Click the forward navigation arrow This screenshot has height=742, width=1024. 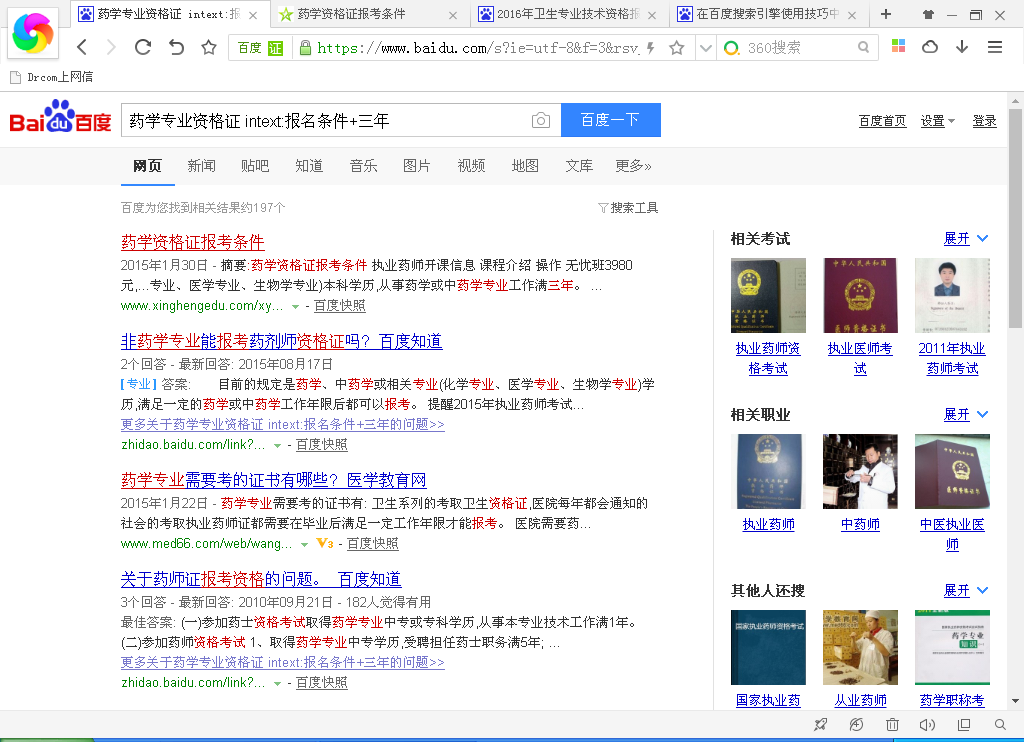[111, 47]
